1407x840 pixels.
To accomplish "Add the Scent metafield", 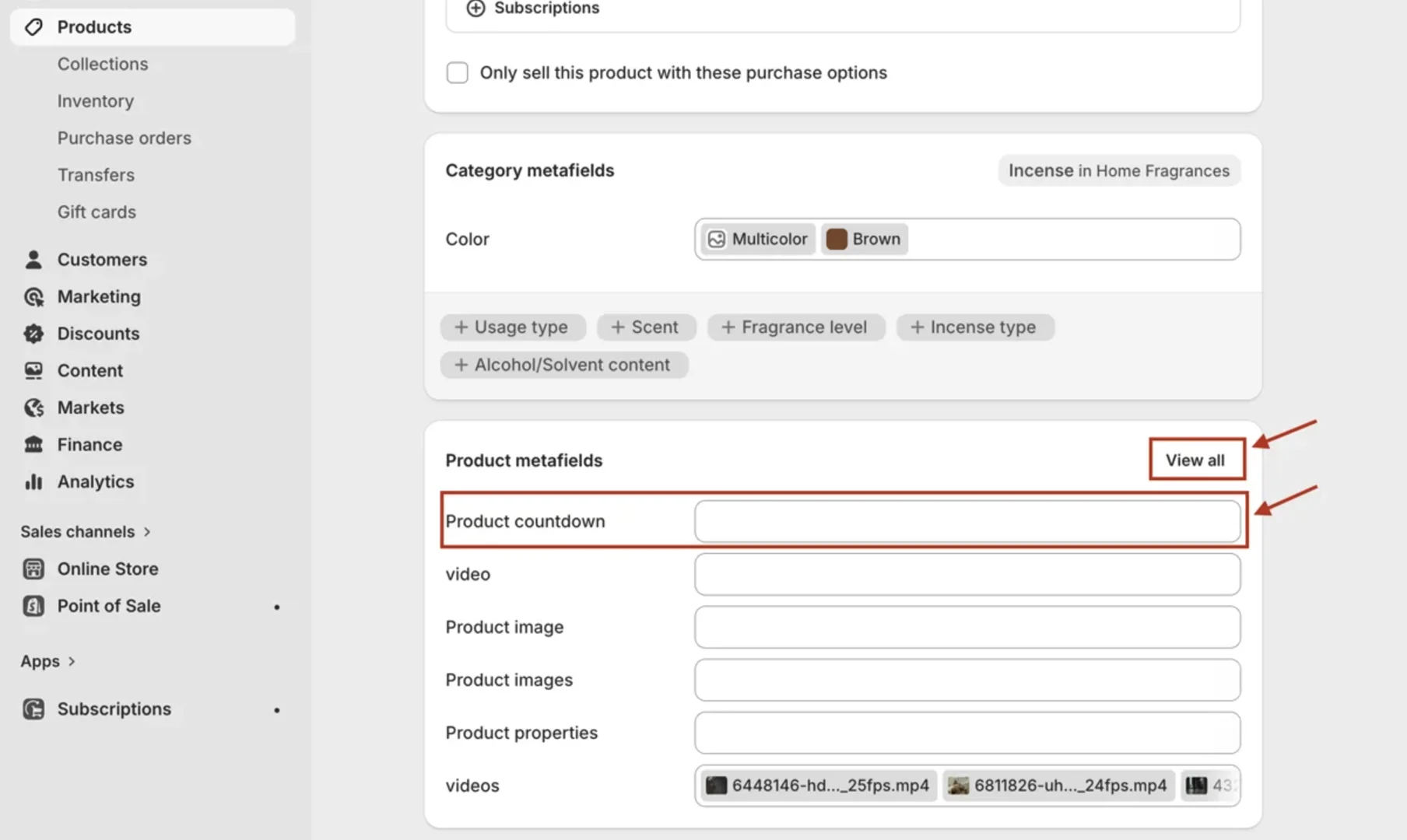I will click(x=646, y=327).
